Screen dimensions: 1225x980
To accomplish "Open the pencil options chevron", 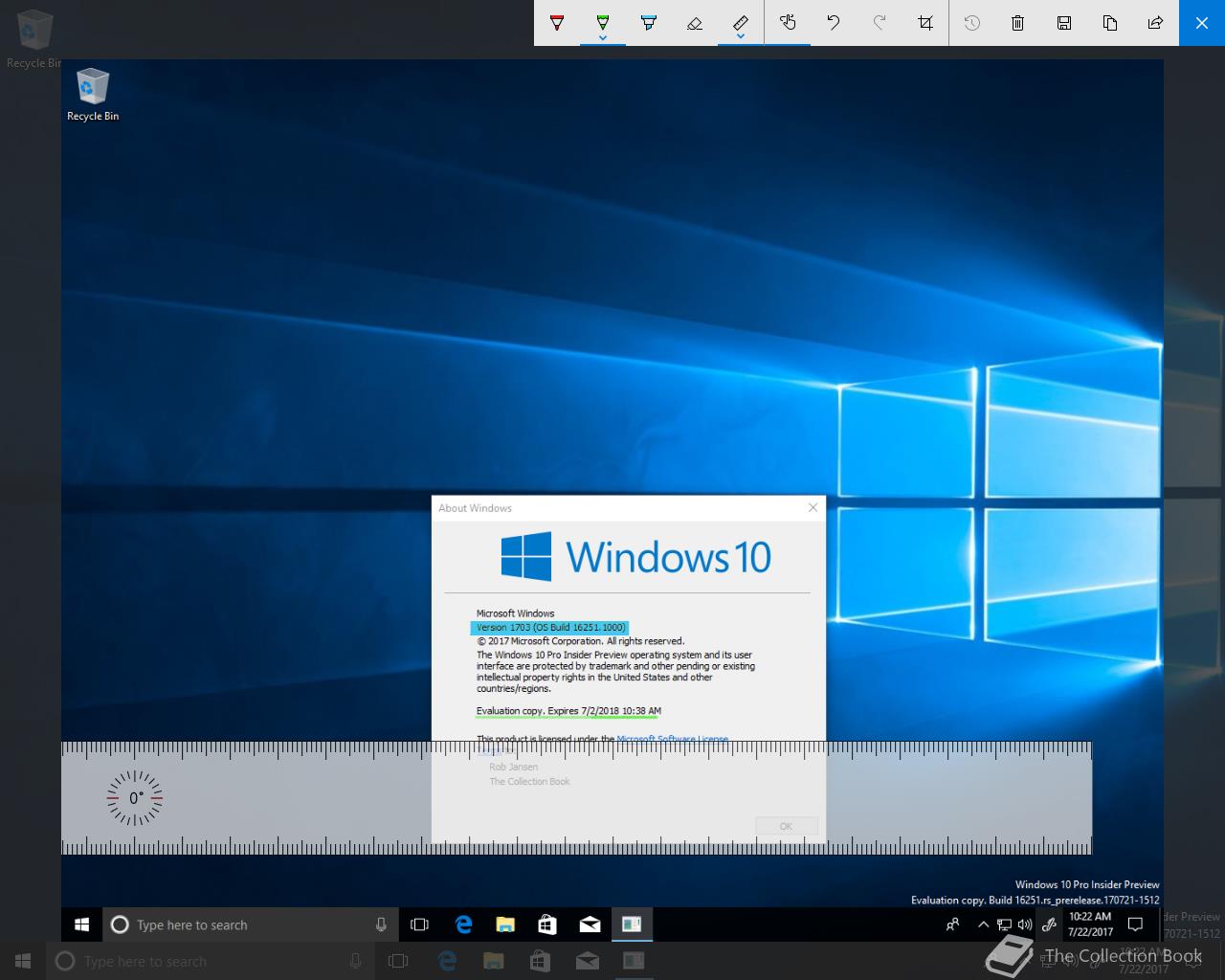I will tap(603, 37).
